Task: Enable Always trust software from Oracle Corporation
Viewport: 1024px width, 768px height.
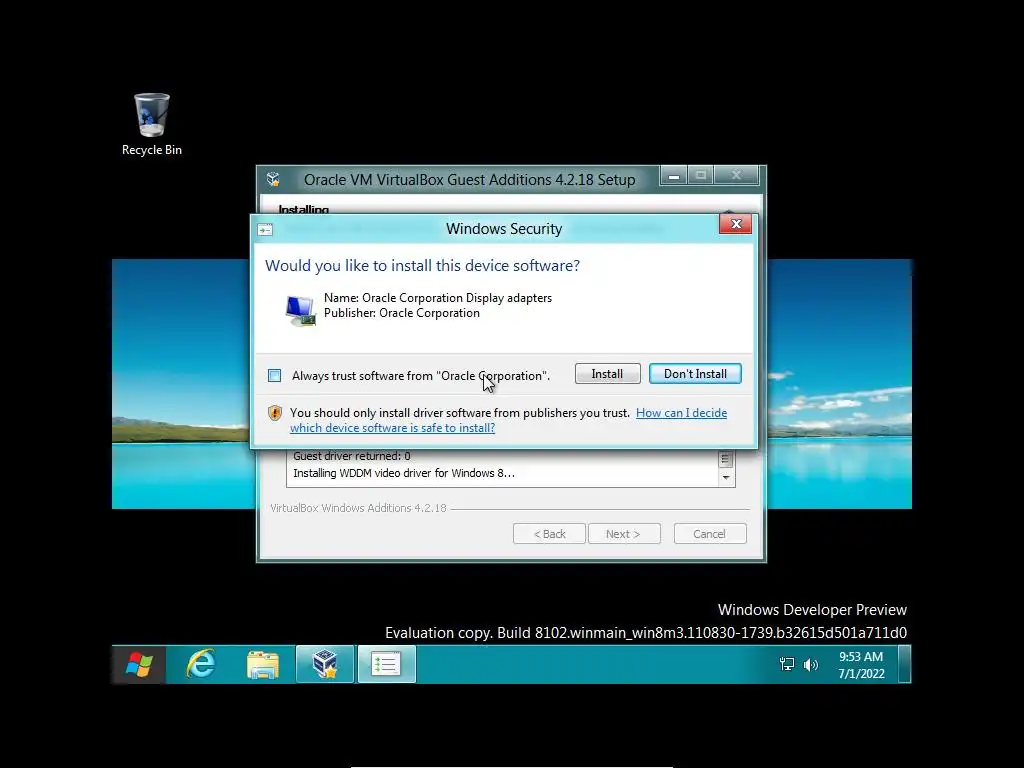Action: point(275,376)
